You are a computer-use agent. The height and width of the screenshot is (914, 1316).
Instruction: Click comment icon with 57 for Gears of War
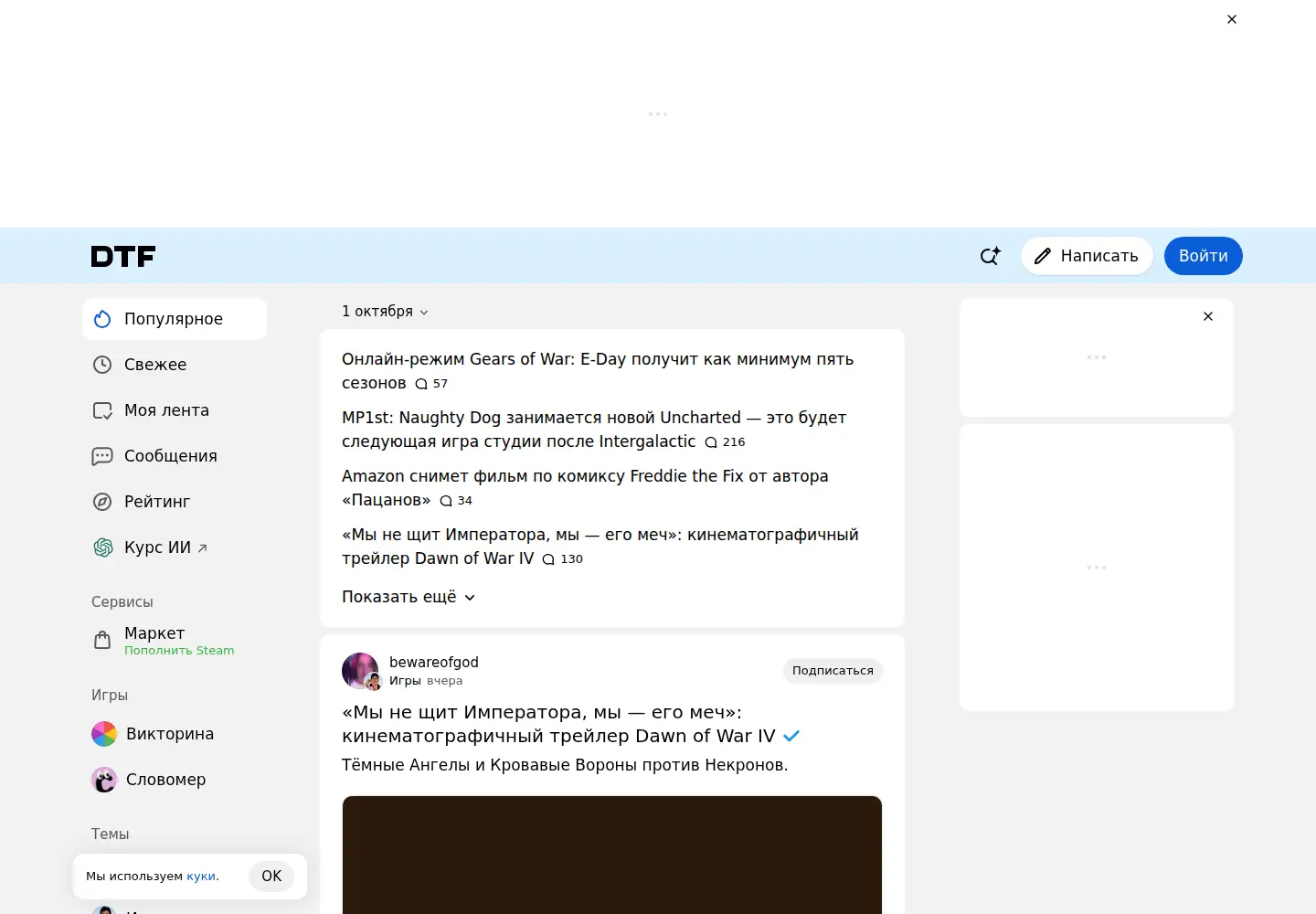(x=421, y=384)
